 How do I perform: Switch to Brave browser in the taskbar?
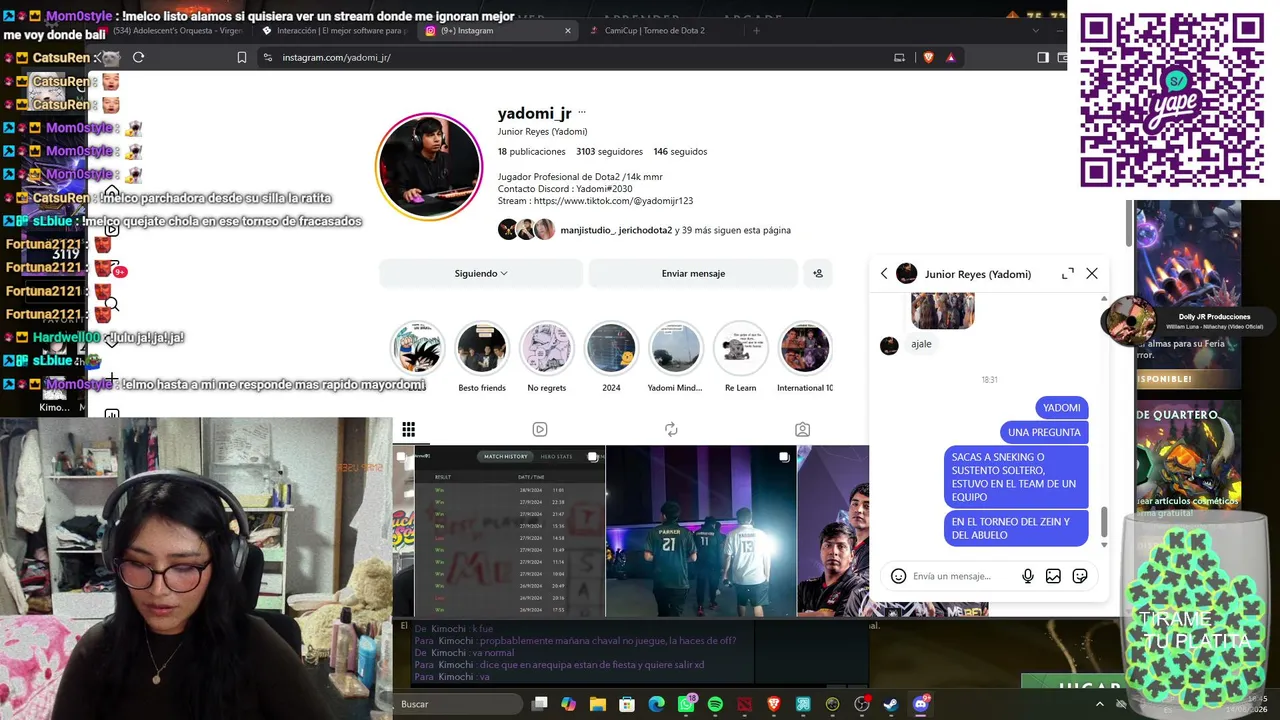point(773,704)
